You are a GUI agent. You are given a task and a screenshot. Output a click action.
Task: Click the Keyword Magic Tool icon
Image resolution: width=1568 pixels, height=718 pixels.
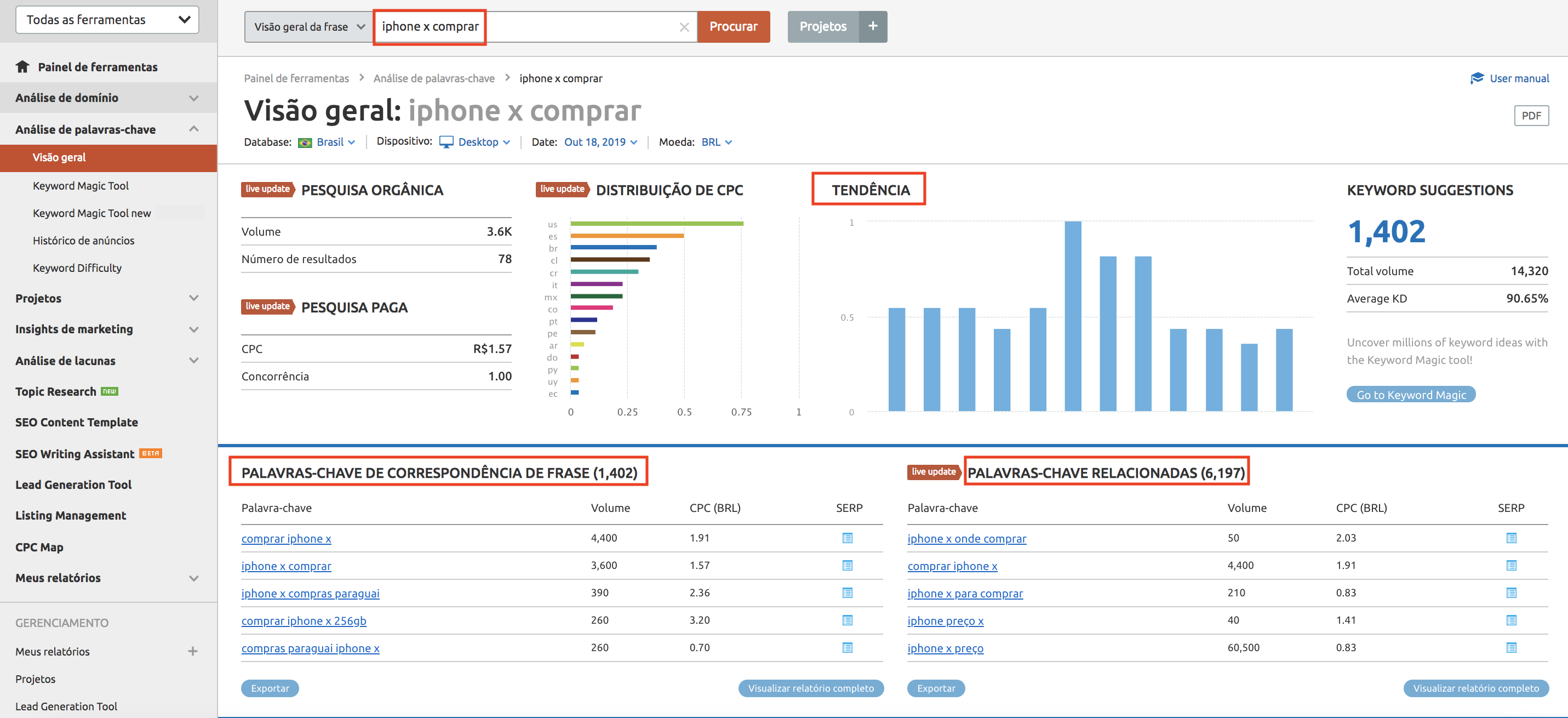(79, 185)
